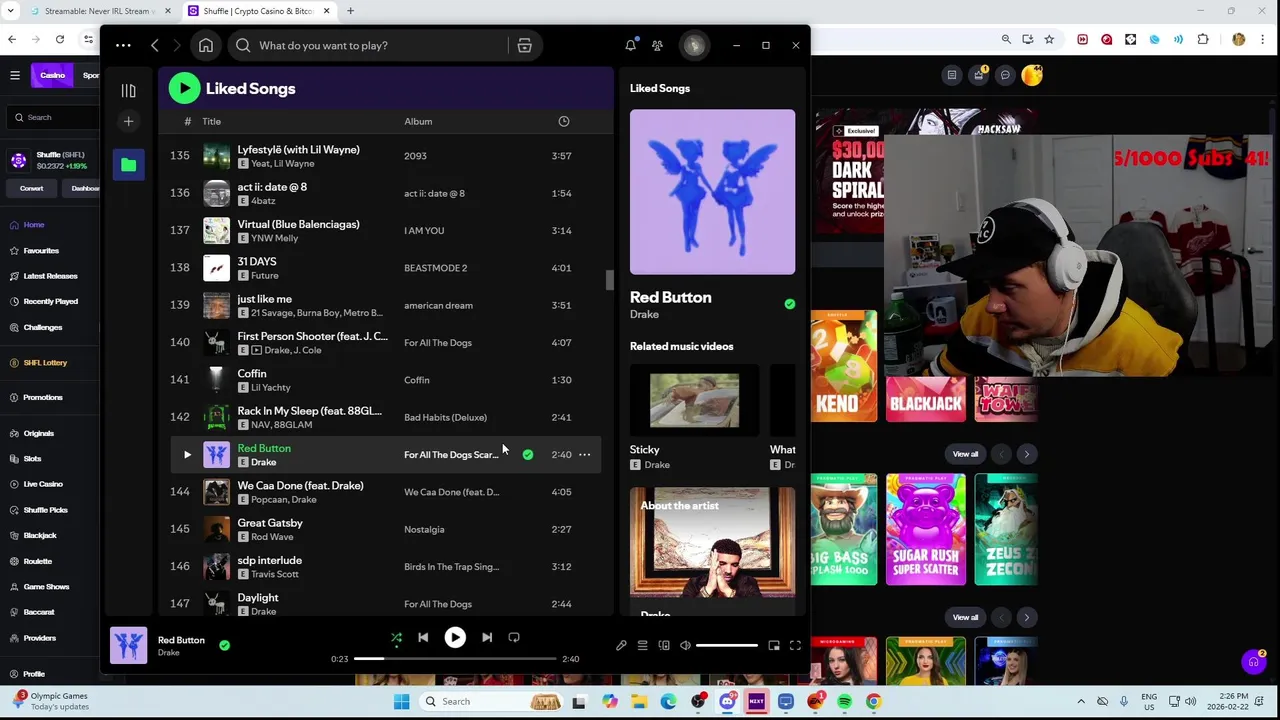Switch to Shuffle Crypto Casino tab

258,11
